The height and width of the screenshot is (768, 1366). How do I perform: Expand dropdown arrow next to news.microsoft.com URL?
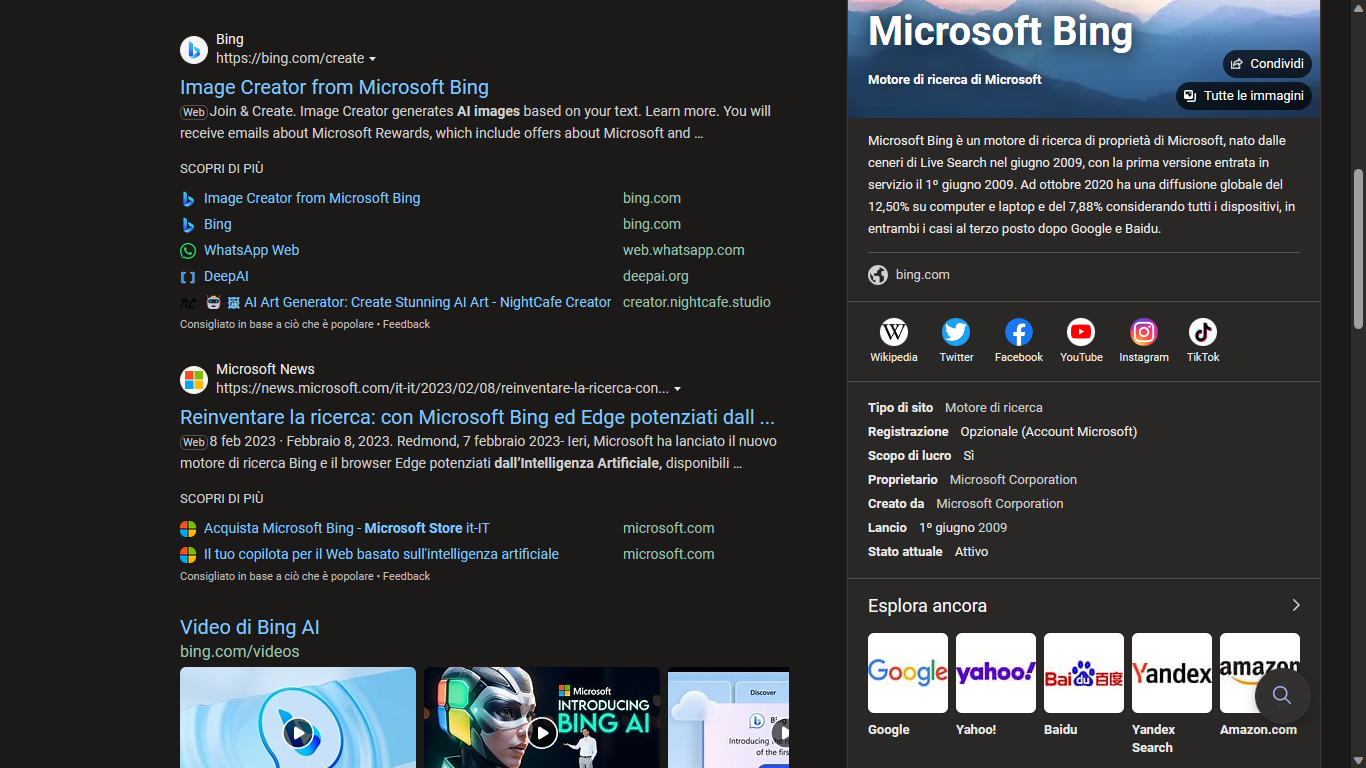tap(678, 389)
